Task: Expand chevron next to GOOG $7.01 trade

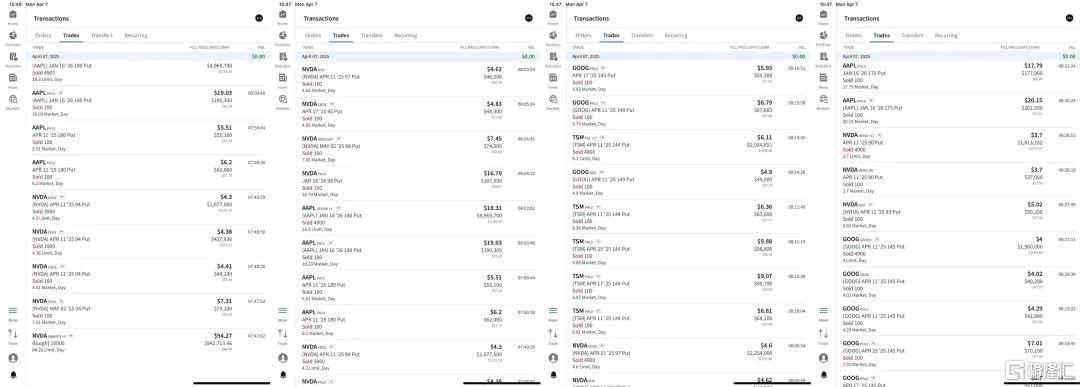Action: (x=873, y=343)
